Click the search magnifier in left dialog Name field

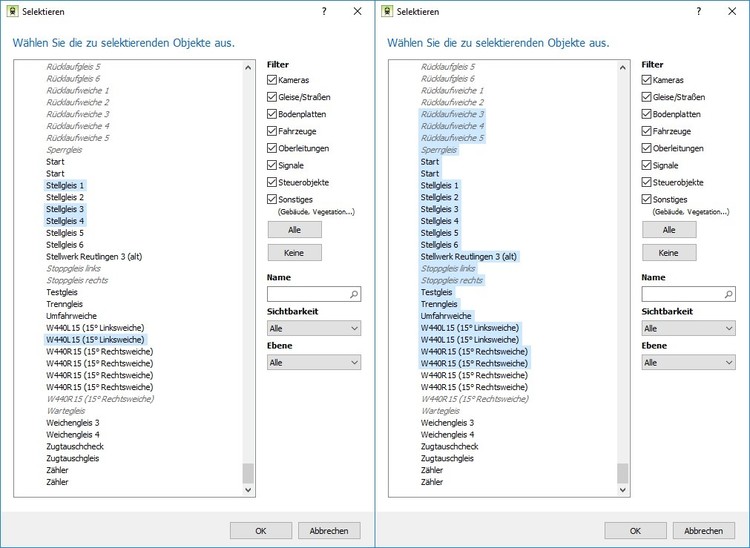(x=354, y=294)
